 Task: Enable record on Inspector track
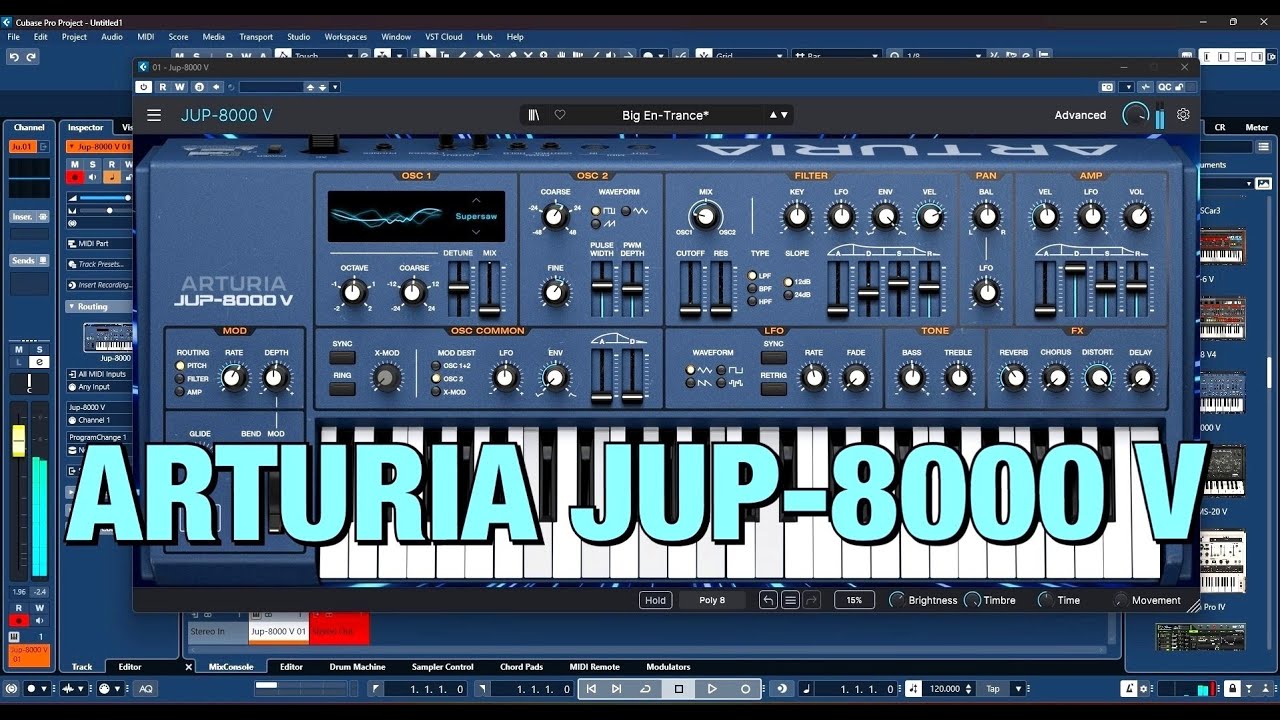pos(75,177)
